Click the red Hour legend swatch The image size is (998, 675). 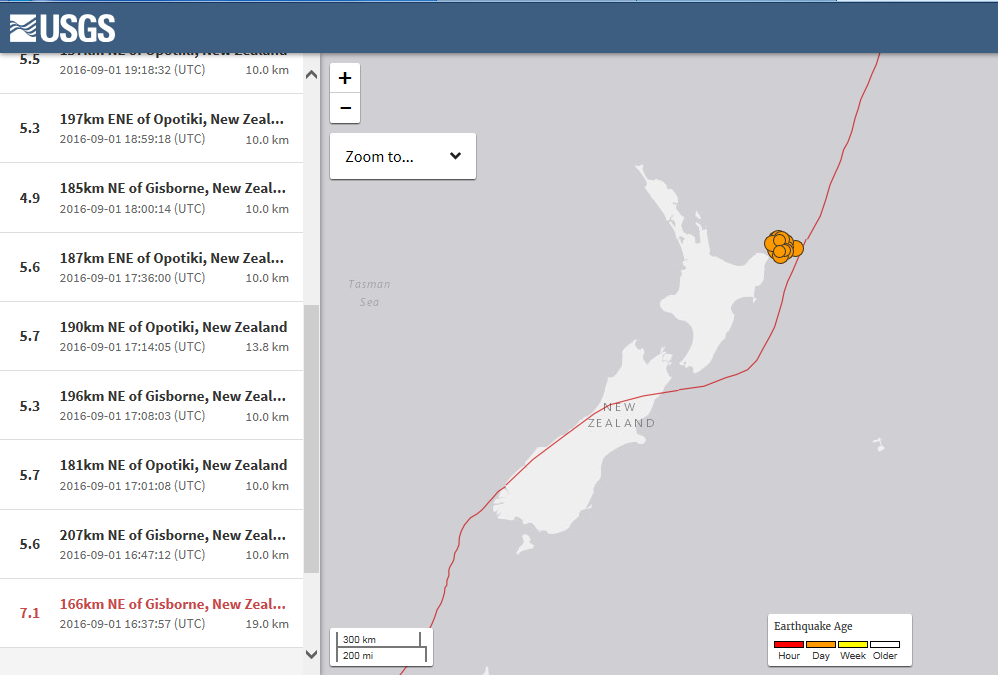pos(789,645)
